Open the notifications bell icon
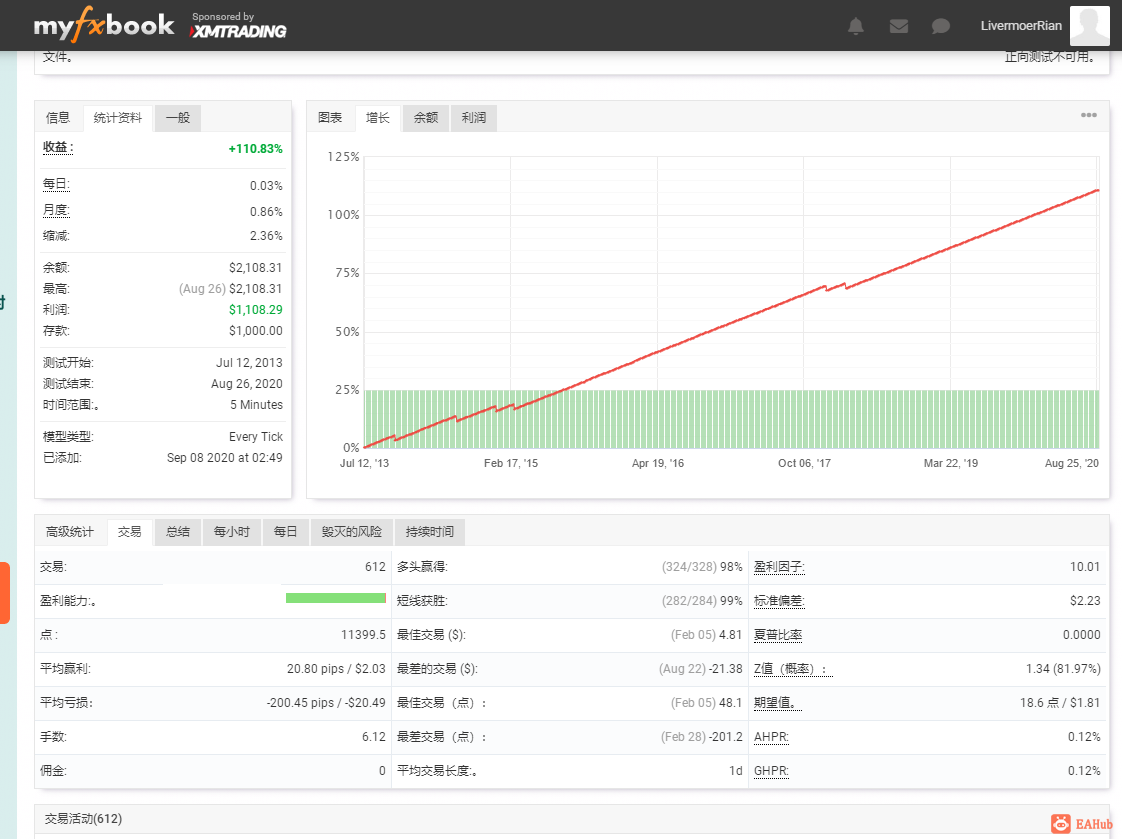 pyautogui.click(x=855, y=26)
